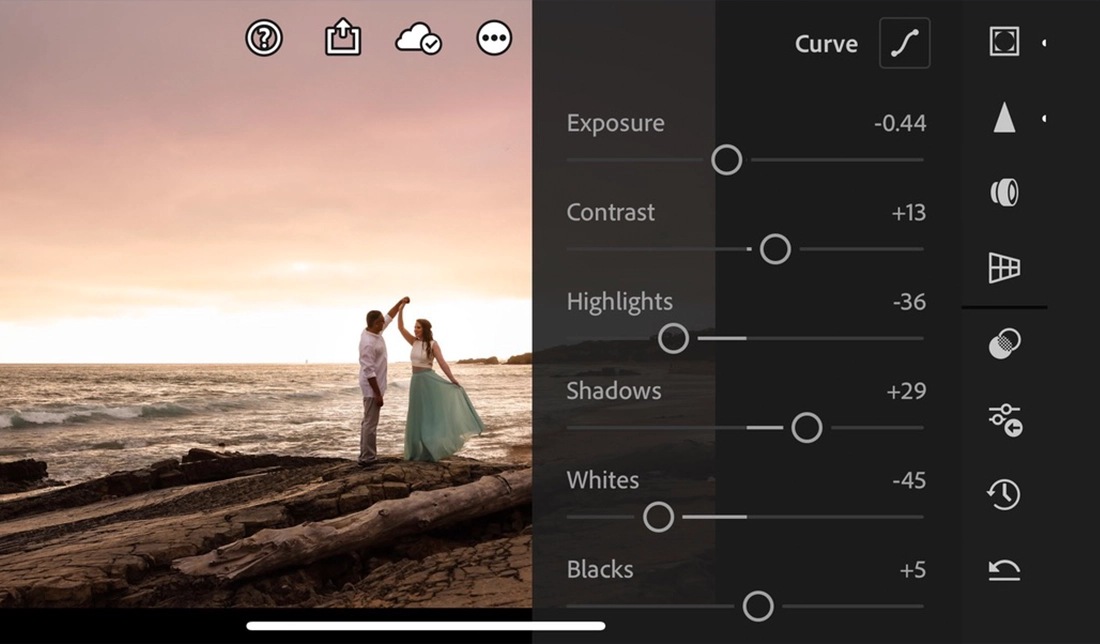Tap the Share export icon

[x=343, y=39]
